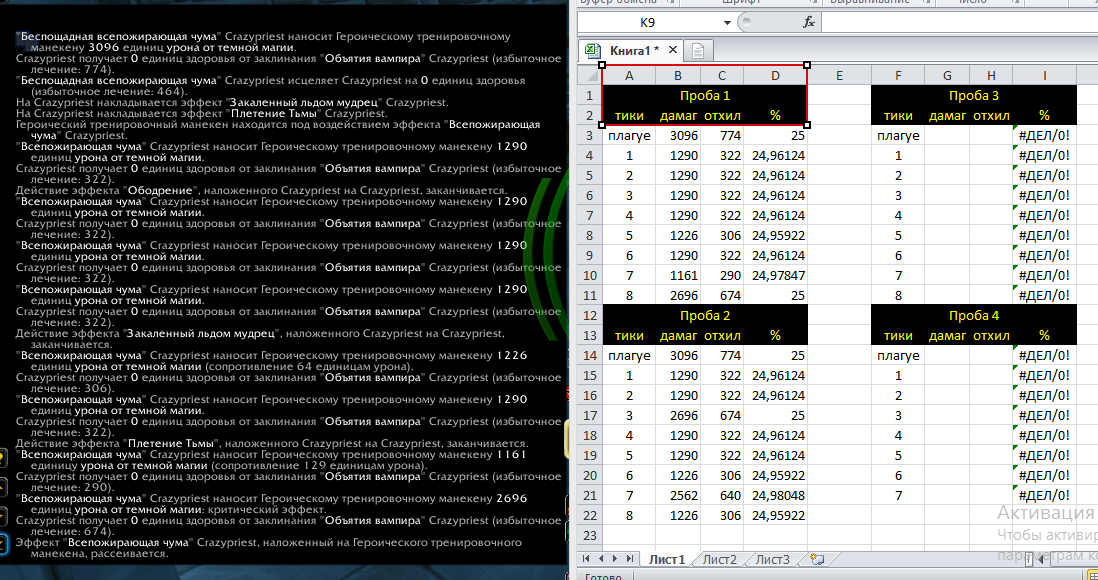The image size is (1098, 580).
Task: Select the cell with value 24,97847
Action: tap(775, 275)
